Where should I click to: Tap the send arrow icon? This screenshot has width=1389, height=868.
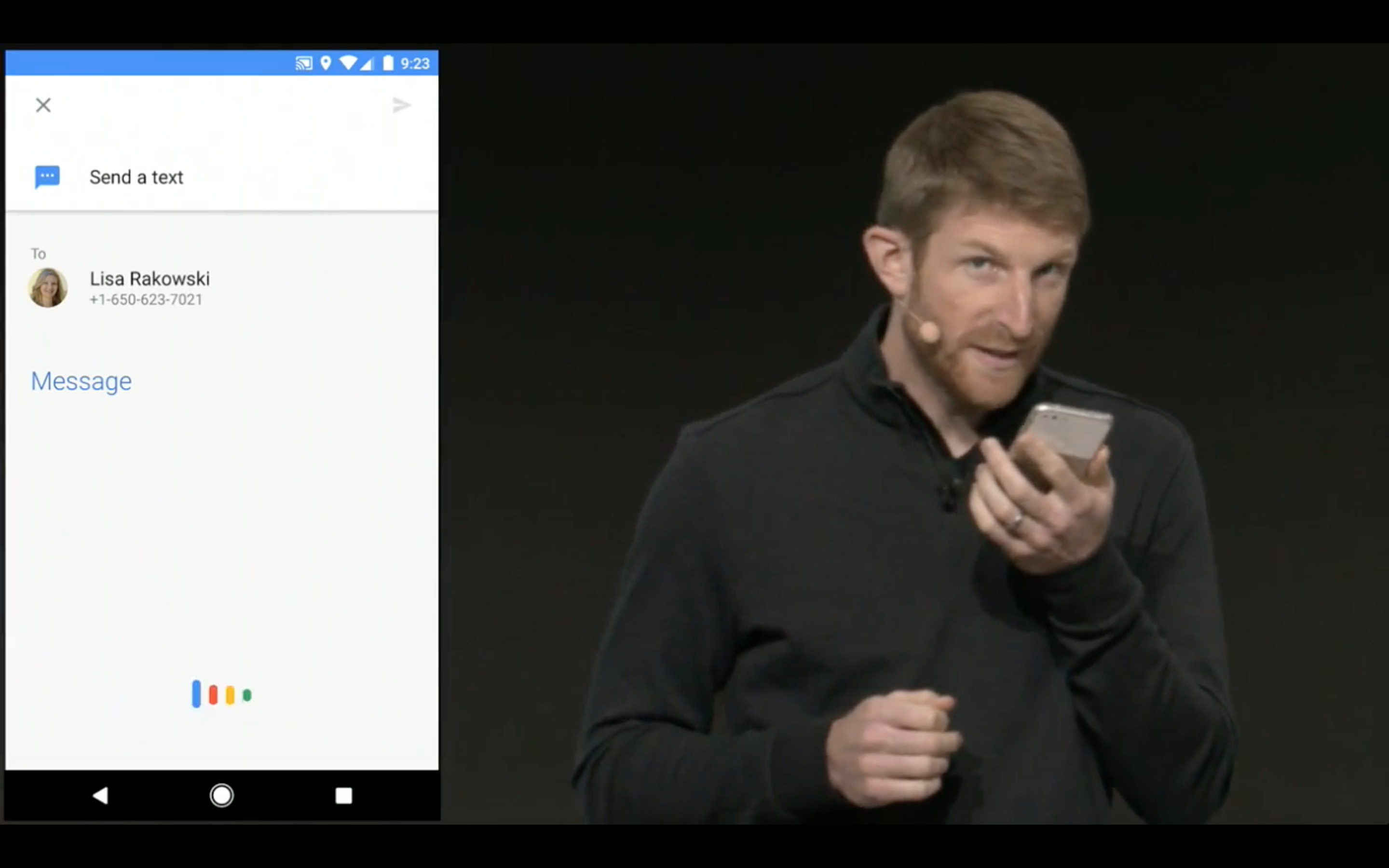pyautogui.click(x=401, y=105)
